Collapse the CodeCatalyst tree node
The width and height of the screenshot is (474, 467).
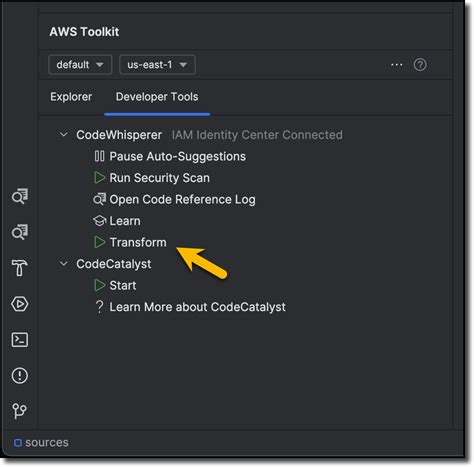63,264
